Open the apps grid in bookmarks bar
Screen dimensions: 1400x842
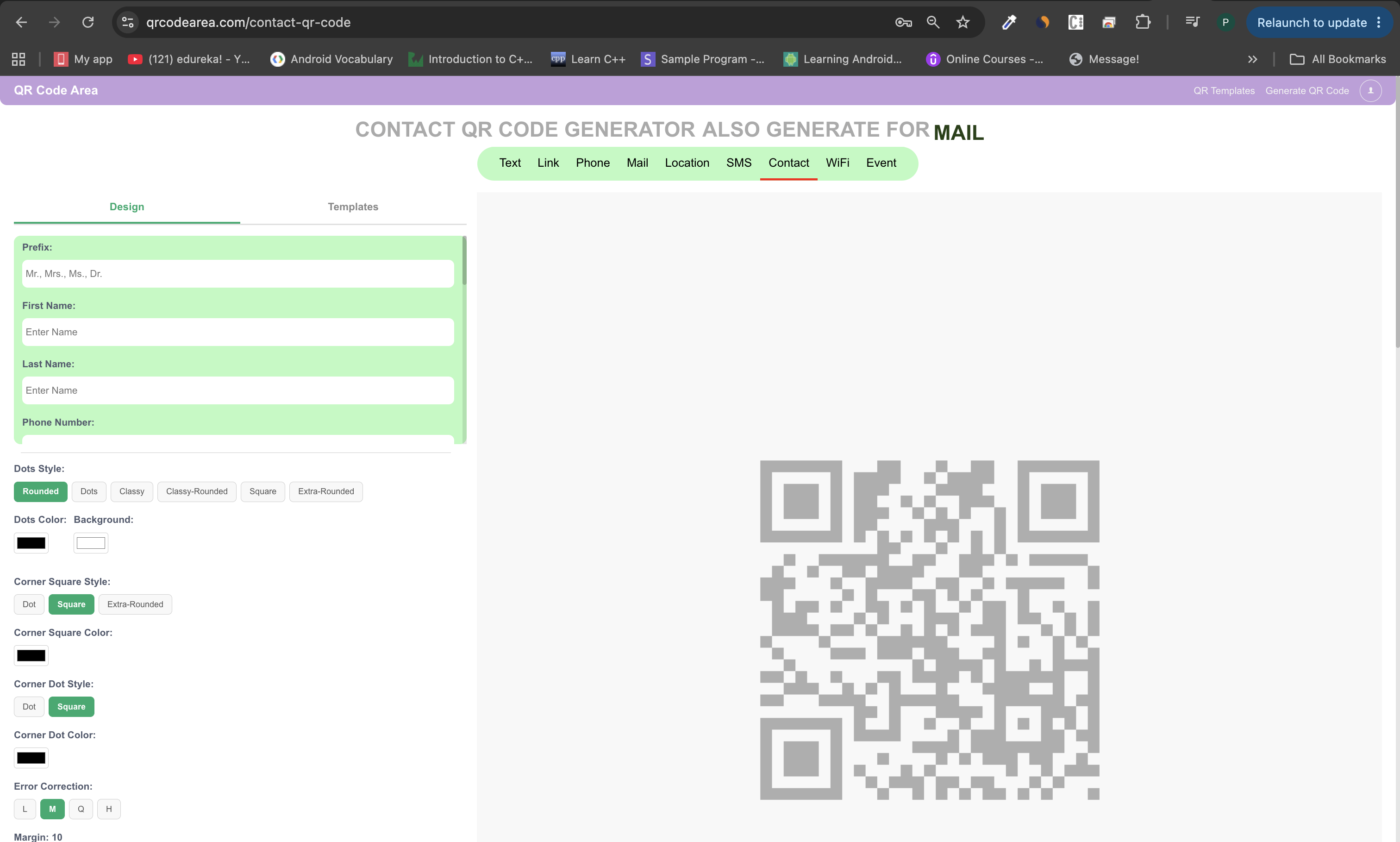[x=19, y=59]
